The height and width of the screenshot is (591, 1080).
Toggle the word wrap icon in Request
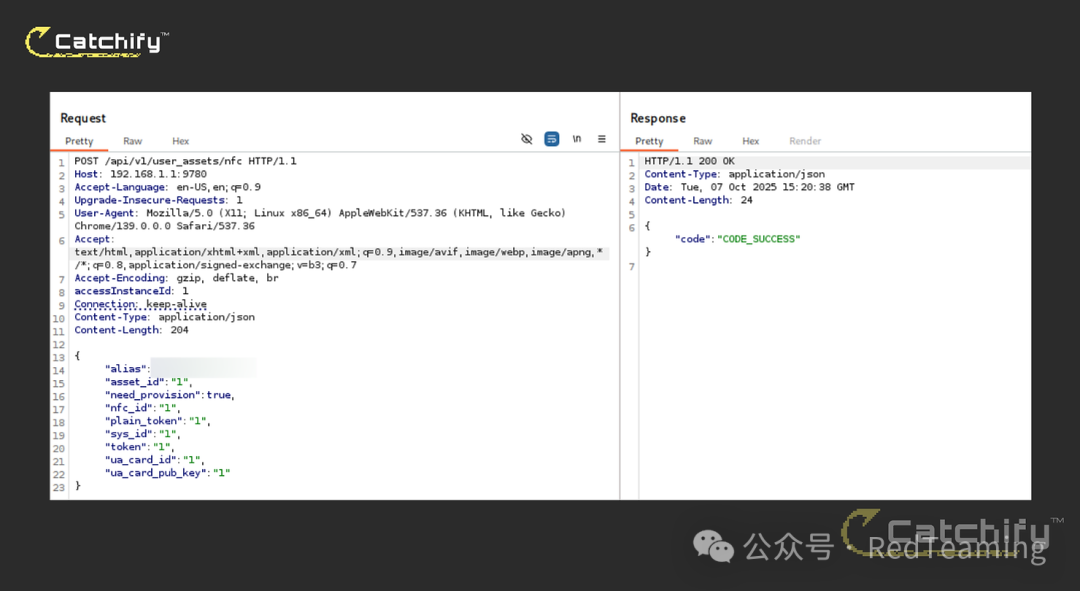click(x=552, y=139)
